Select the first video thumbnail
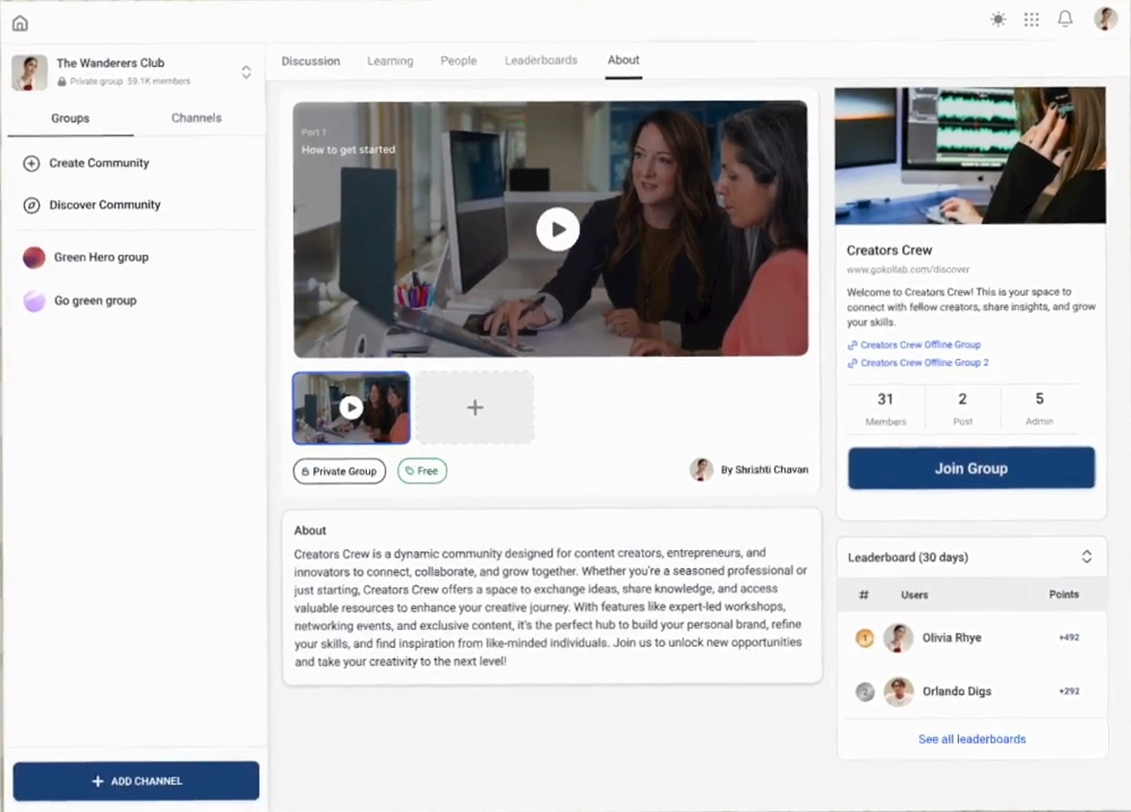1131x812 pixels. [351, 408]
